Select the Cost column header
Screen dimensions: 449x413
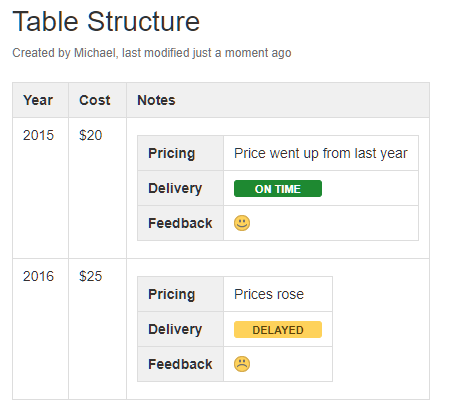[x=97, y=100]
